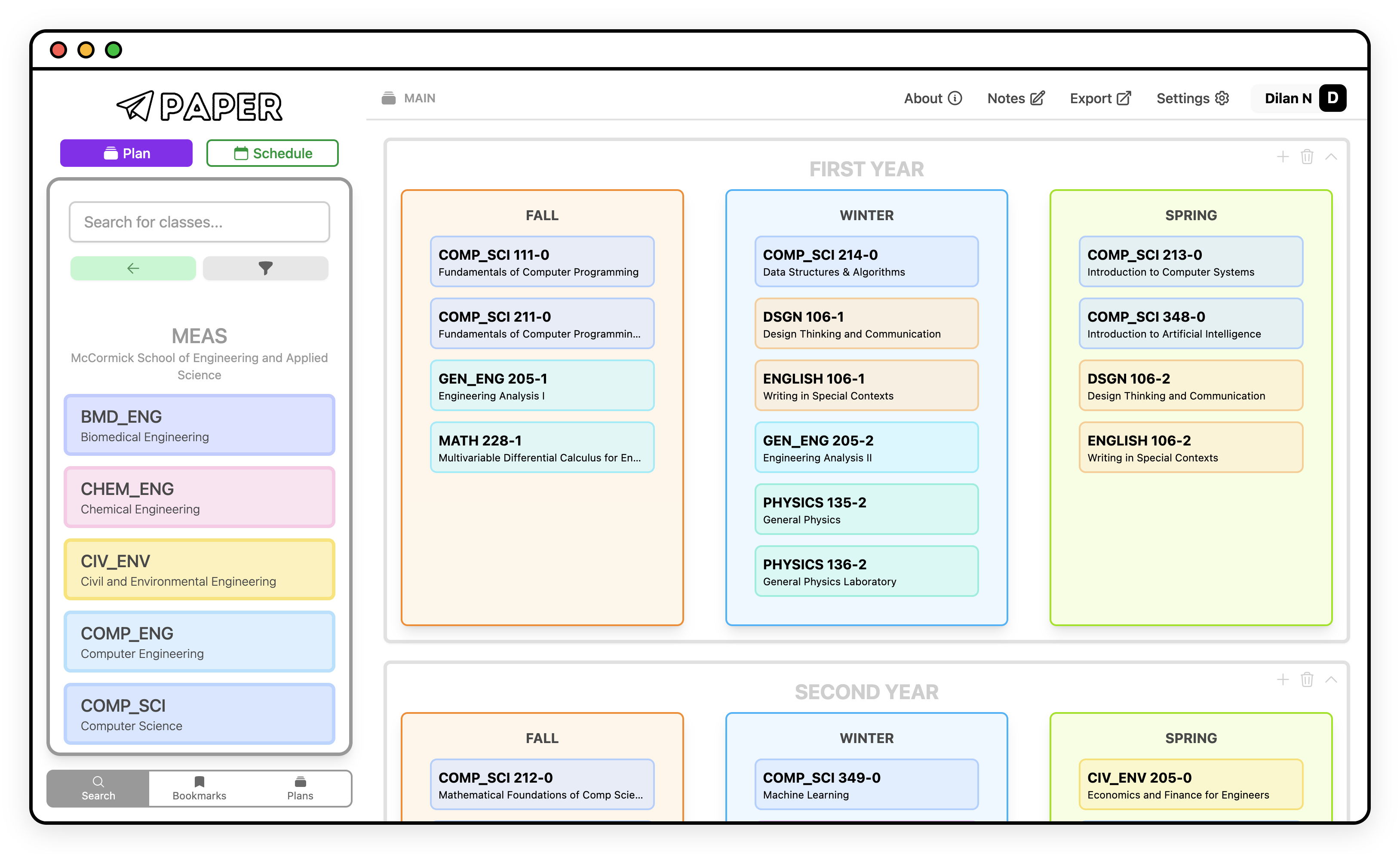Viewport: 1400px width, 854px height.
Task: Collapse First Year with chevron up
Action: click(x=1331, y=157)
